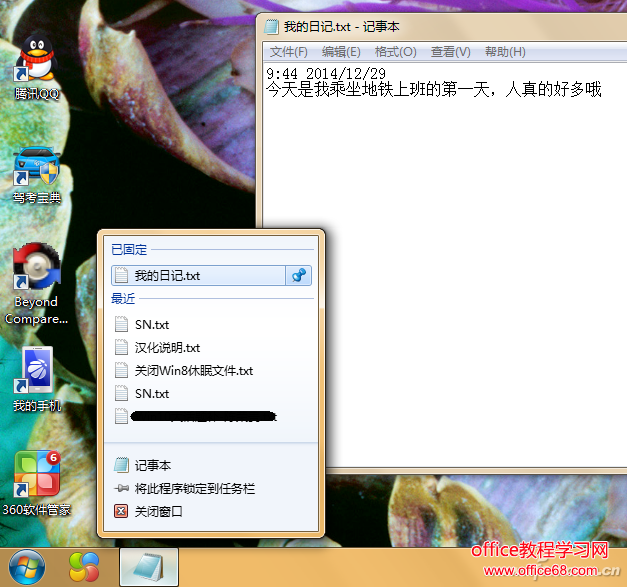The height and width of the screenshot is (587, 627).
Task: Click the file icon beside 关闭Win8休眠文件.txt
Action: [121, 371]
